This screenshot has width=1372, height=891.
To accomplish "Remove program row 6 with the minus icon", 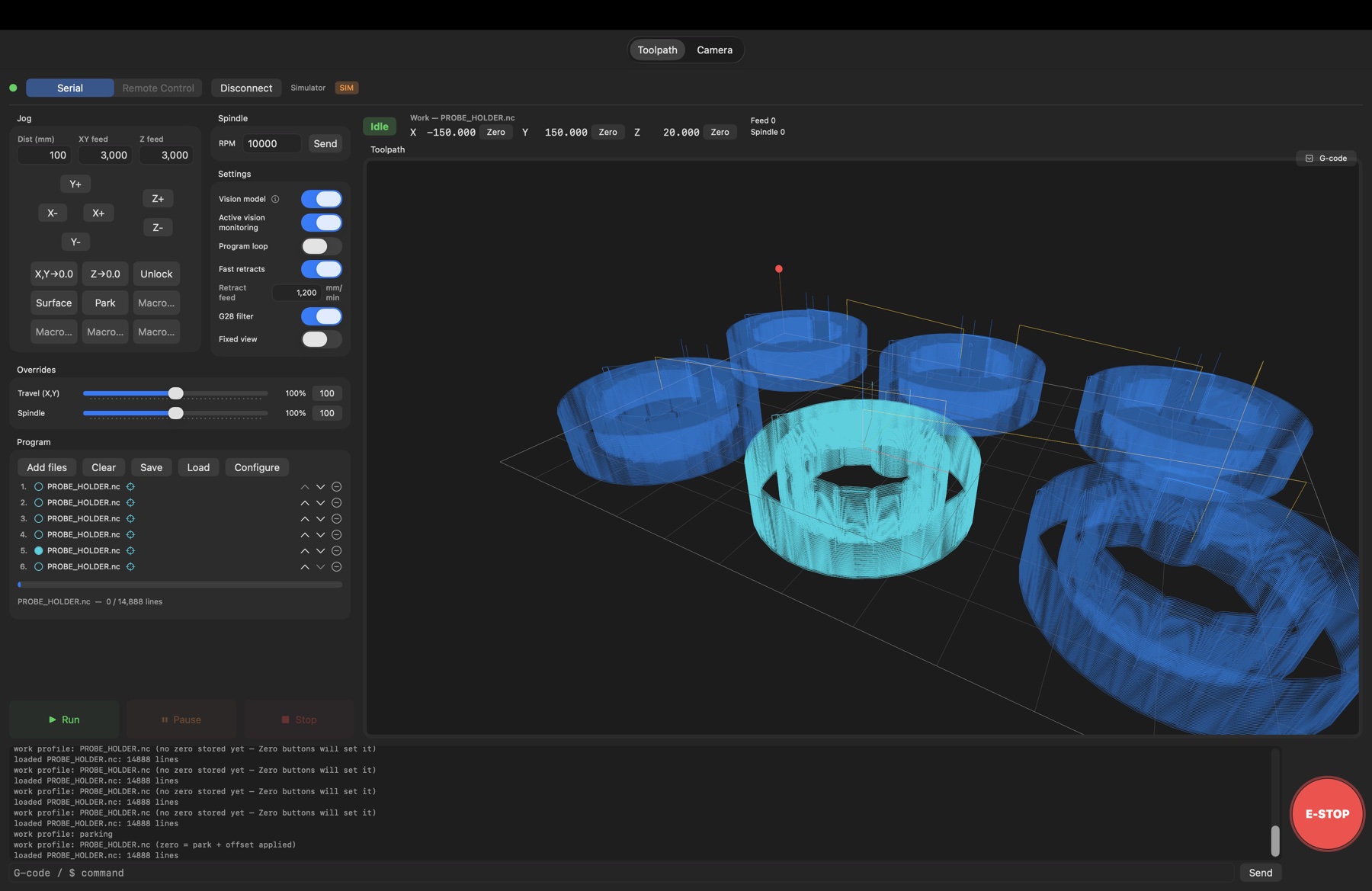I will [336, 566].
